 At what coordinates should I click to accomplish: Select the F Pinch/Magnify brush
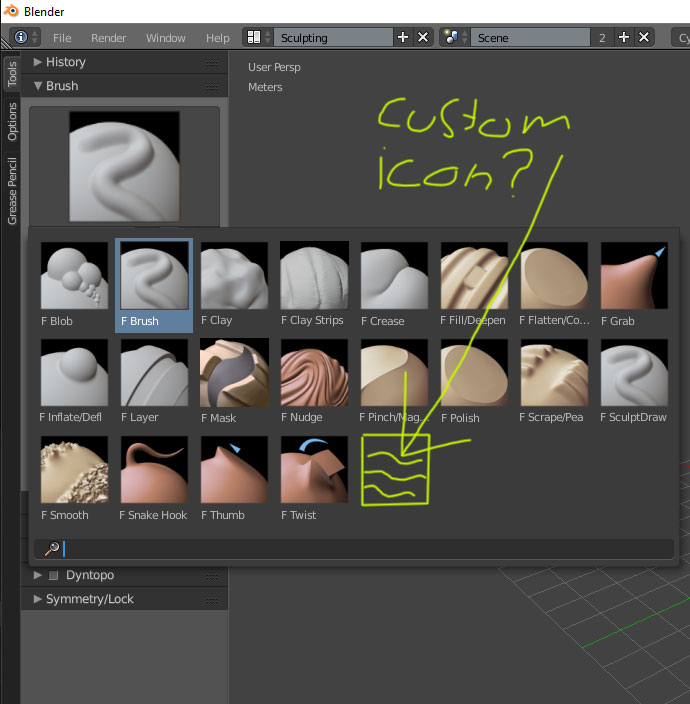[394, 372]
